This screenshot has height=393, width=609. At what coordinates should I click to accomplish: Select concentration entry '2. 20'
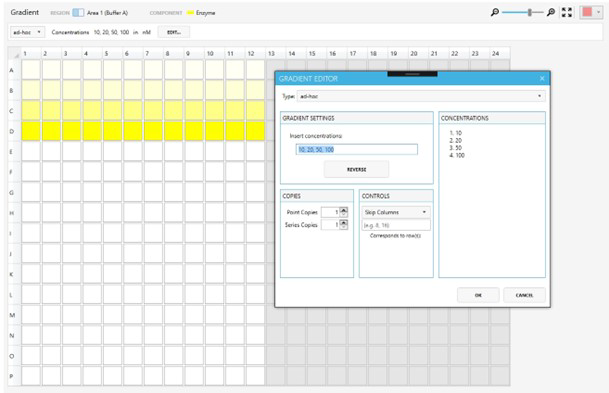[456, 140]
